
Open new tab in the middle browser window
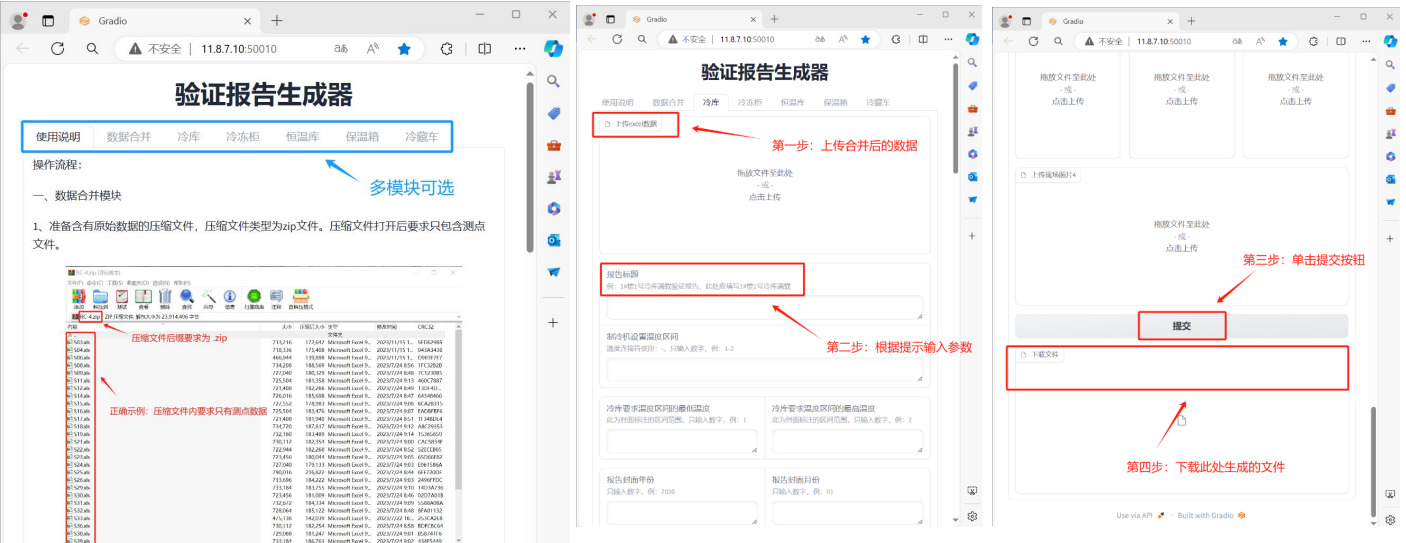click(774, 19)
